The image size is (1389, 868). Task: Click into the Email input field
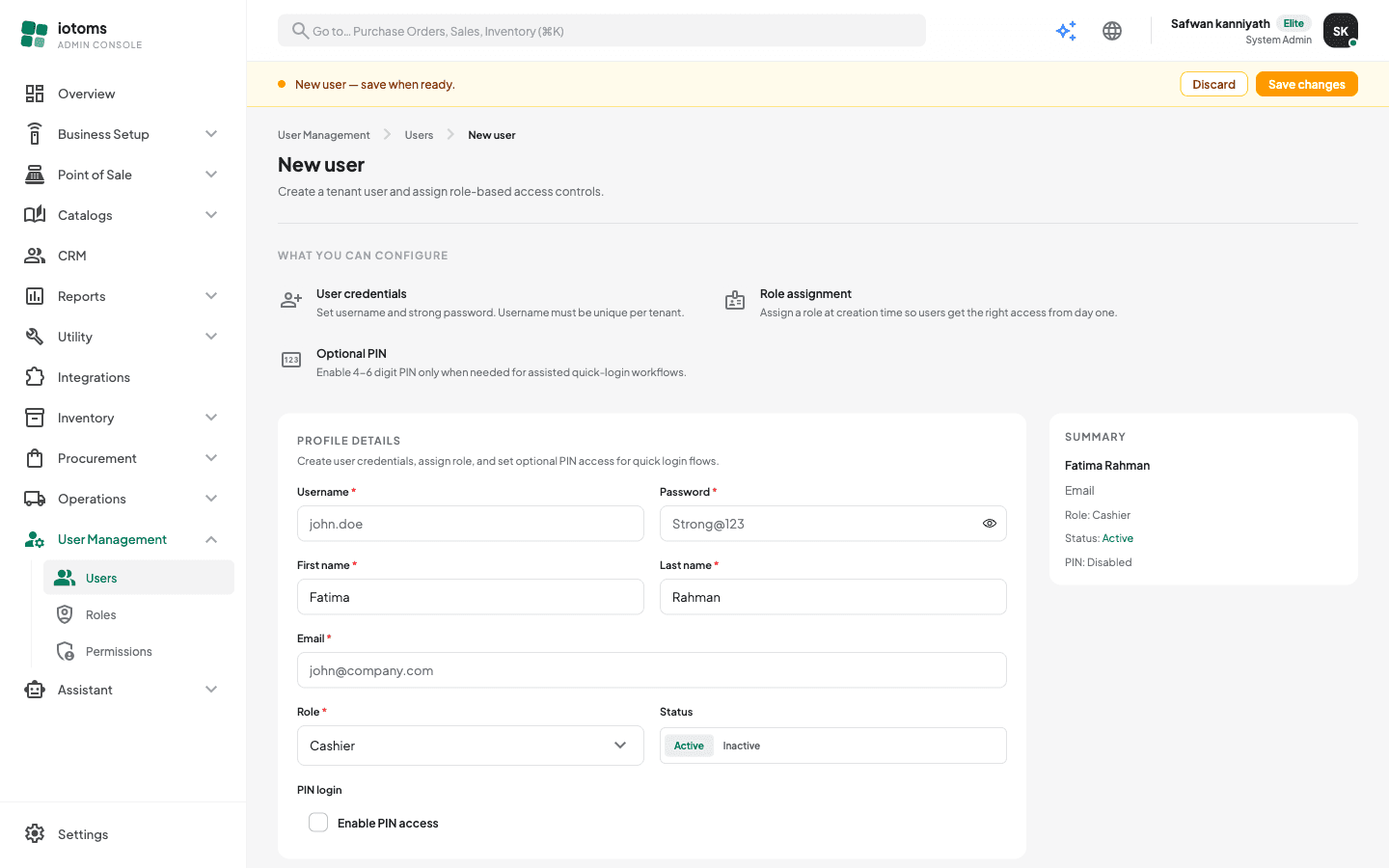coord(652,670)
